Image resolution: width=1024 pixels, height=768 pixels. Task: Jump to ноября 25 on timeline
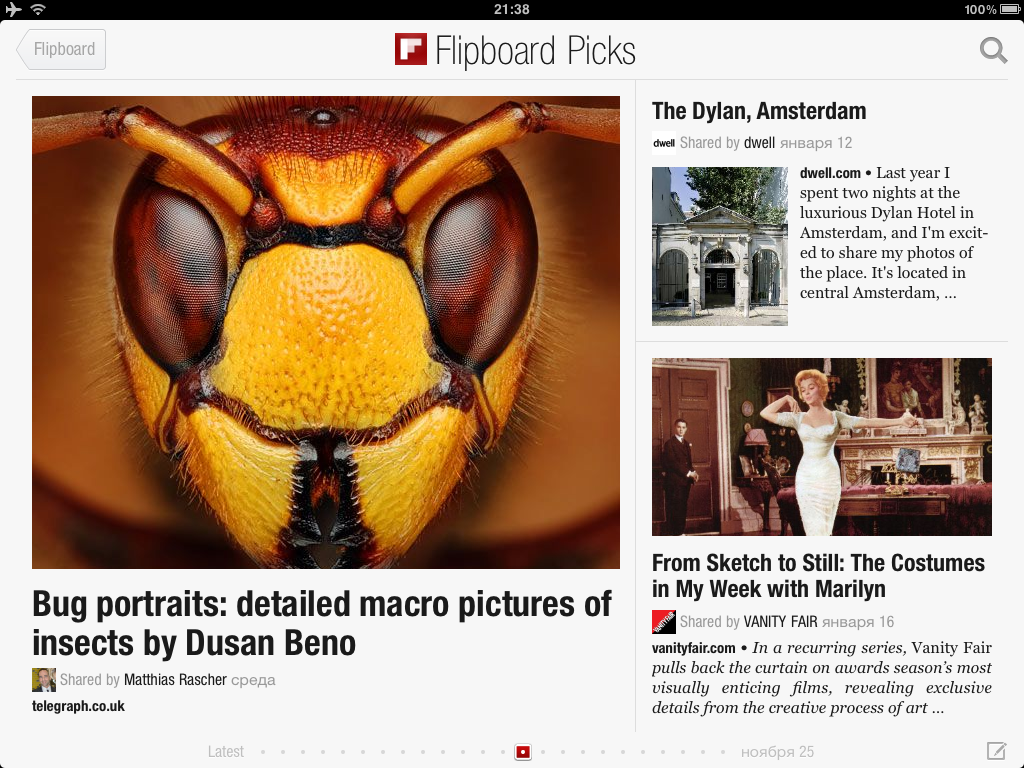(x=777, y=752)
